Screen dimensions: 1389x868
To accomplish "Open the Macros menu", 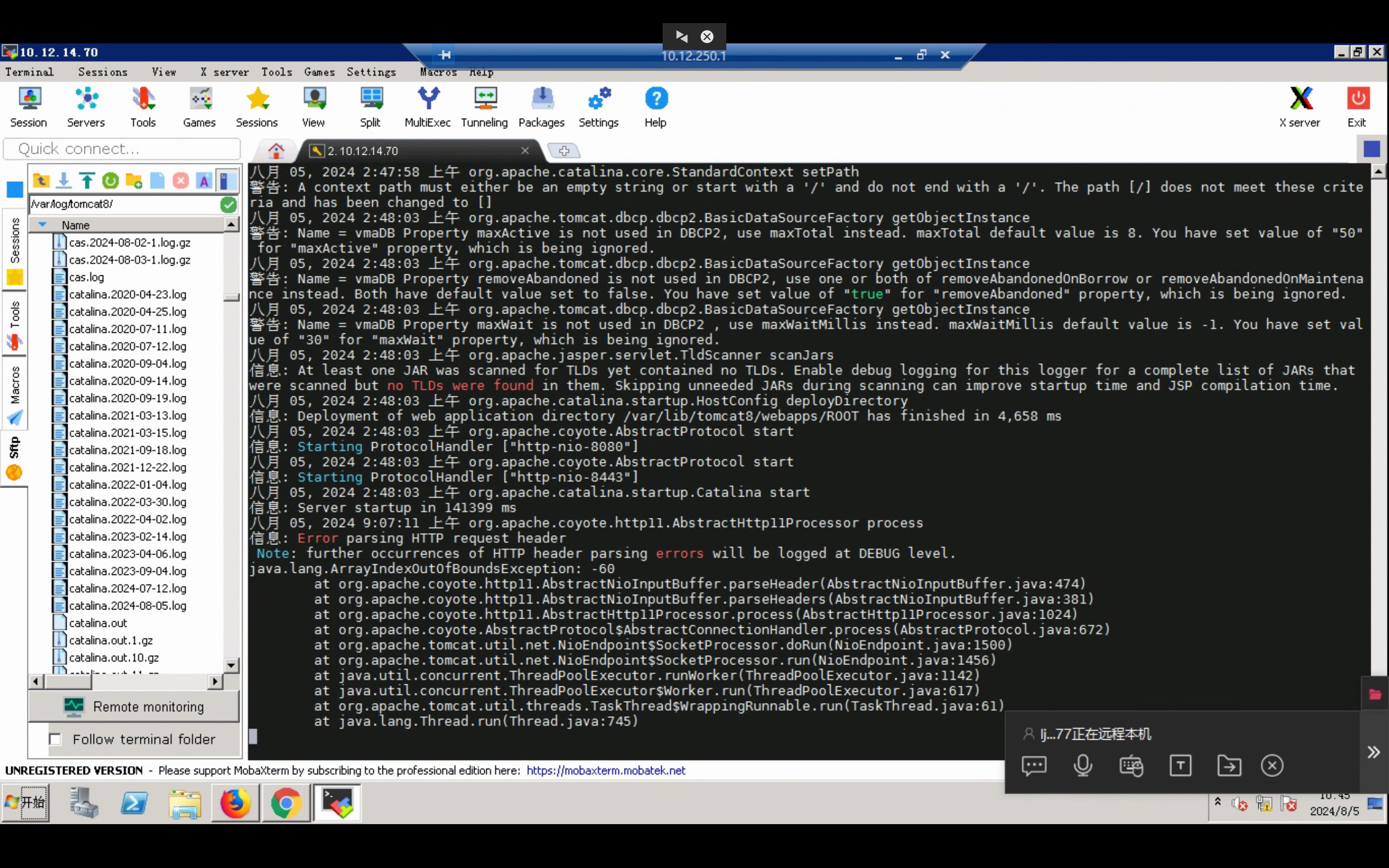I will click(438, 72).
